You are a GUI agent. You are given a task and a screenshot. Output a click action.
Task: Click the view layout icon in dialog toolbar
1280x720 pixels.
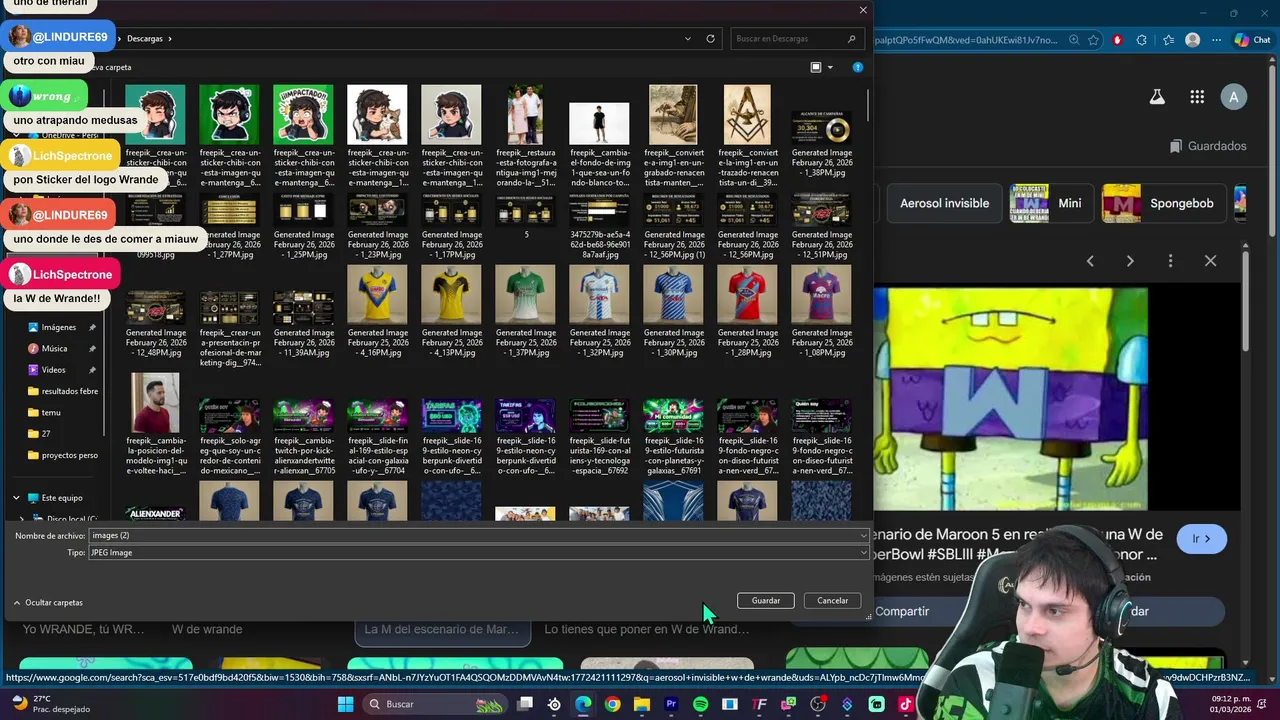(816, 67)
